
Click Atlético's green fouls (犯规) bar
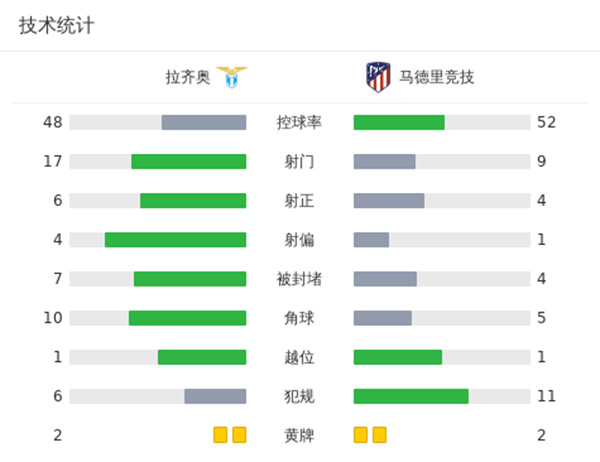411,396
